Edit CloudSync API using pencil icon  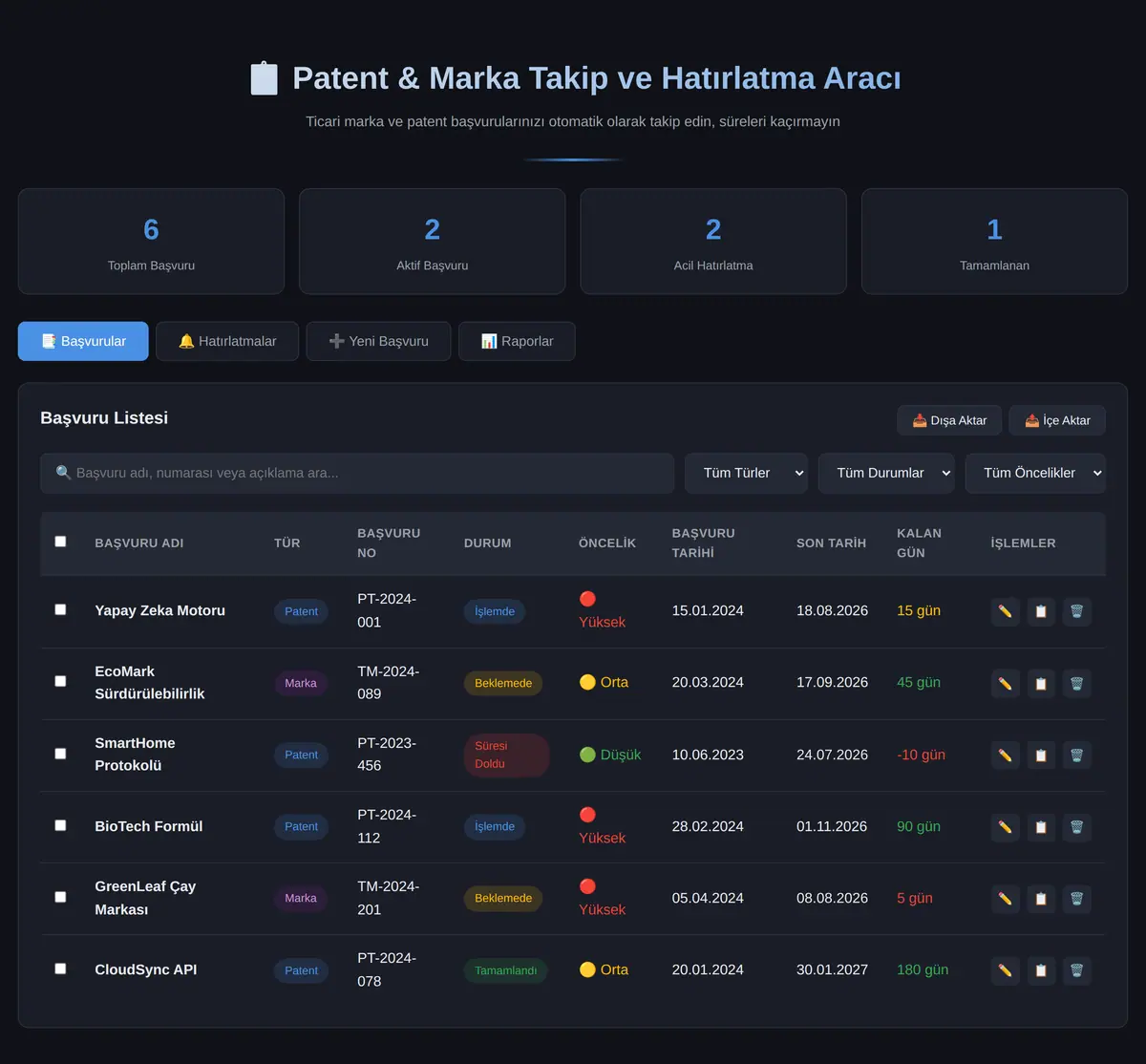[1006, 970]
